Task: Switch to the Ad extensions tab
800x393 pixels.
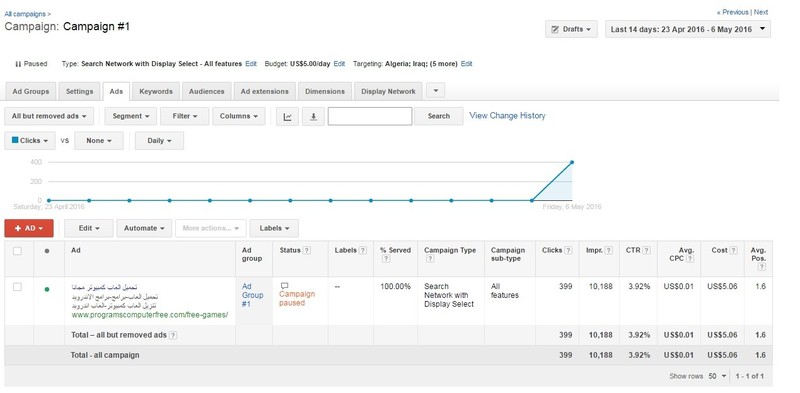Action: pyautogui.click(x=264, y=91)
